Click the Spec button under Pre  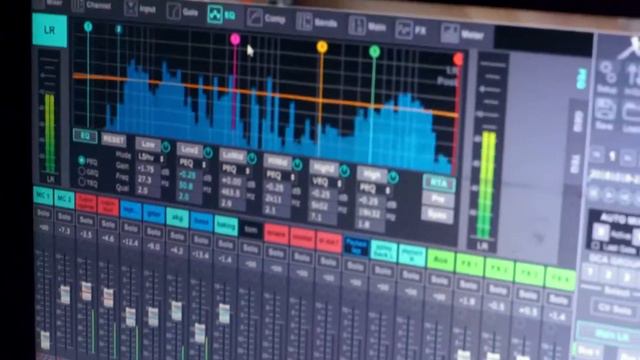437,215
